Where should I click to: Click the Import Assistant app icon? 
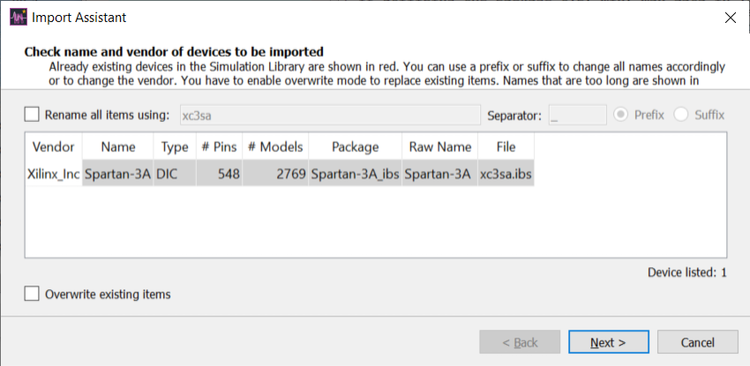18,18
